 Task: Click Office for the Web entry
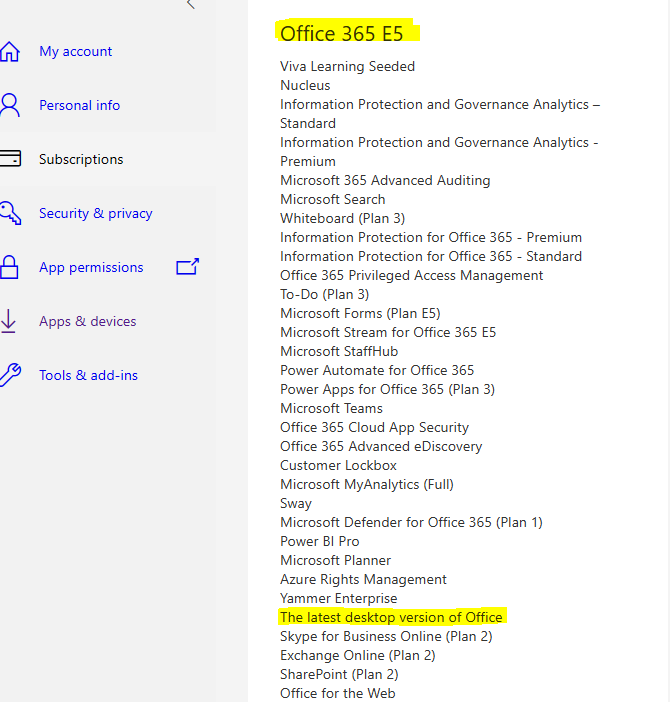337,693
